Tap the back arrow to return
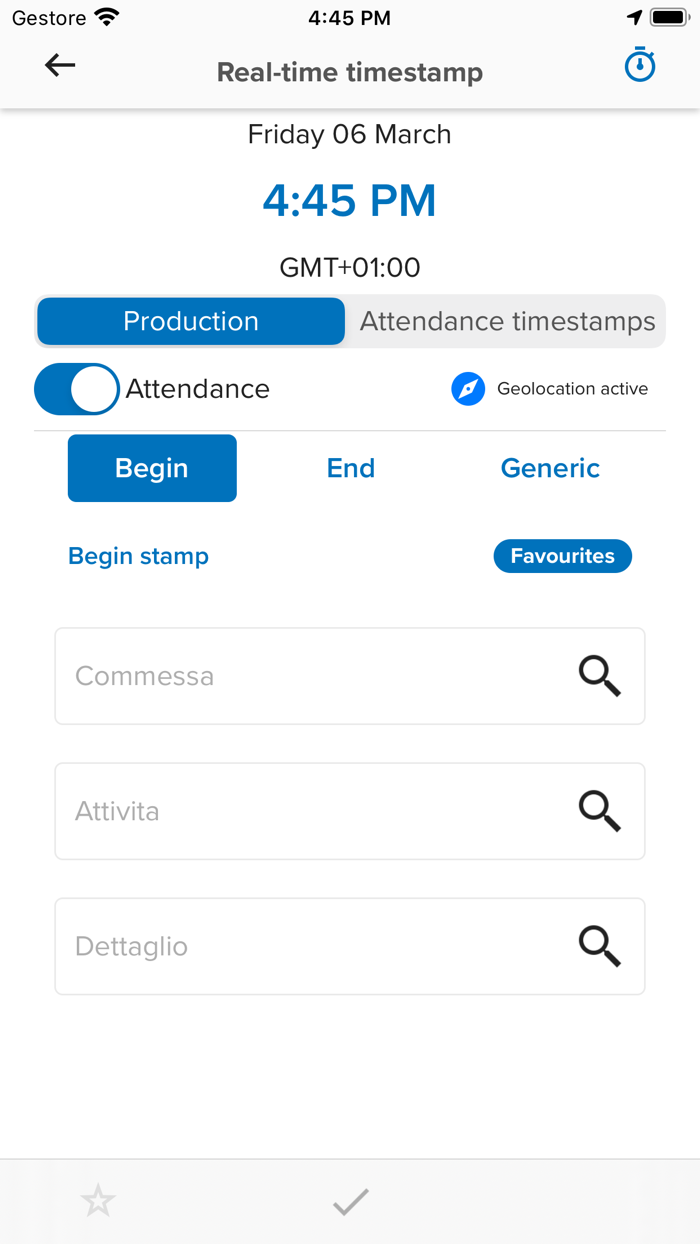The image size is (700, 1244). point(60,64)
